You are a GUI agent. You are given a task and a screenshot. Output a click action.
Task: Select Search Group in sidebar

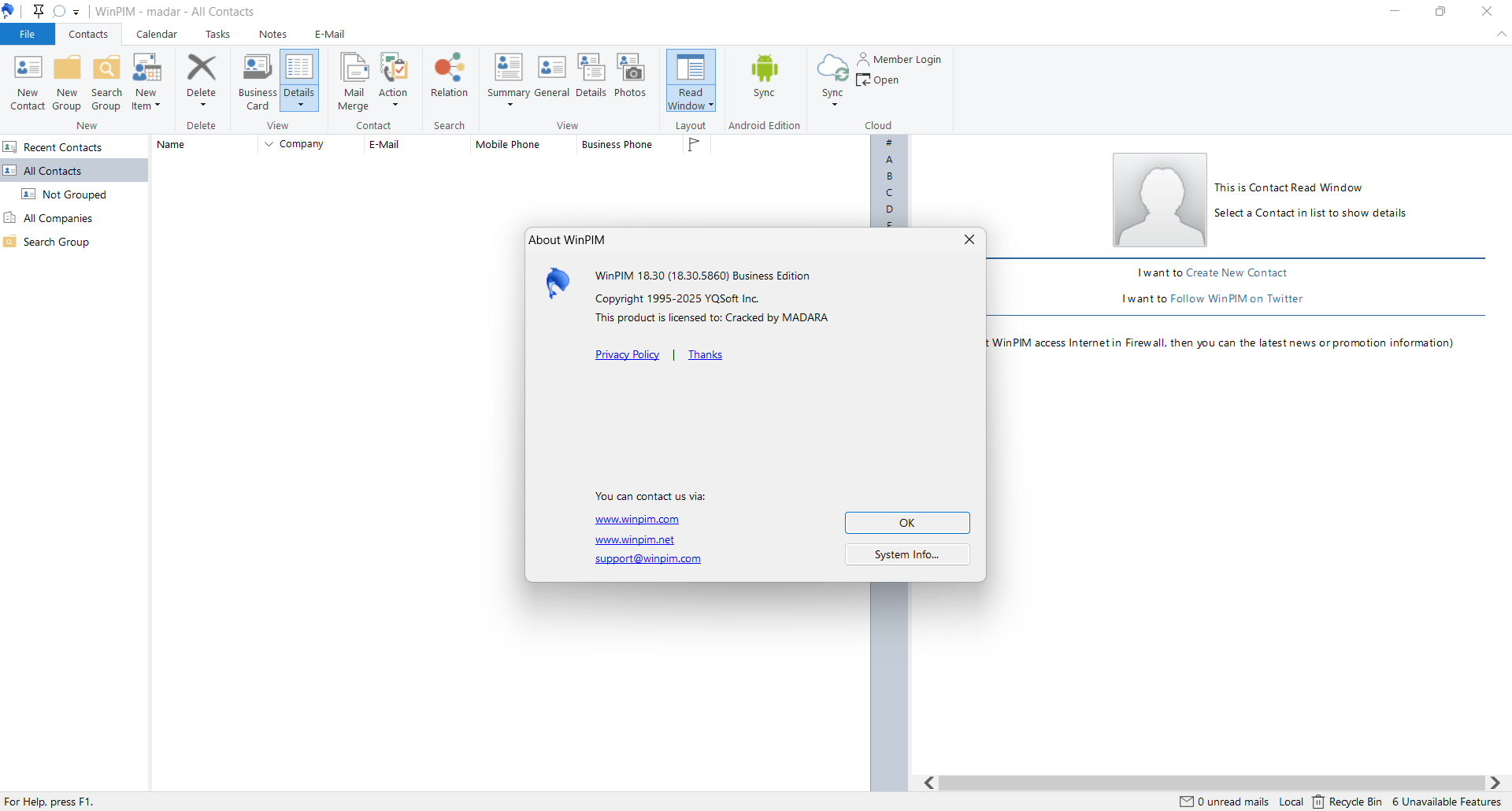74,242
